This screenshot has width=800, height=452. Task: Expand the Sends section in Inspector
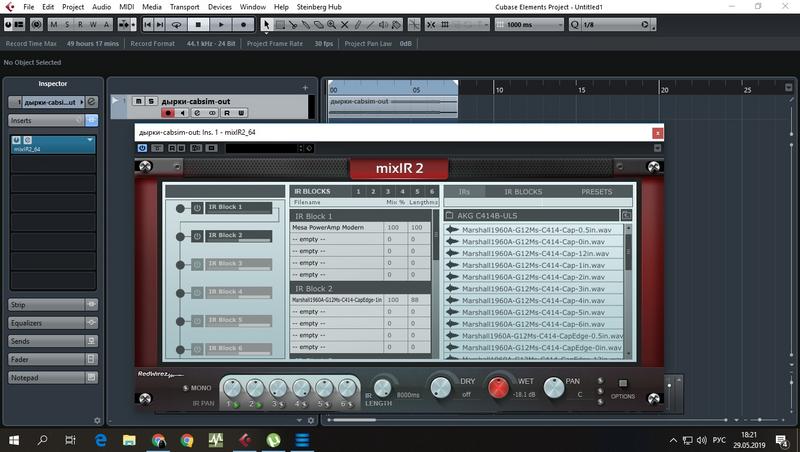(x=46, y=341)
